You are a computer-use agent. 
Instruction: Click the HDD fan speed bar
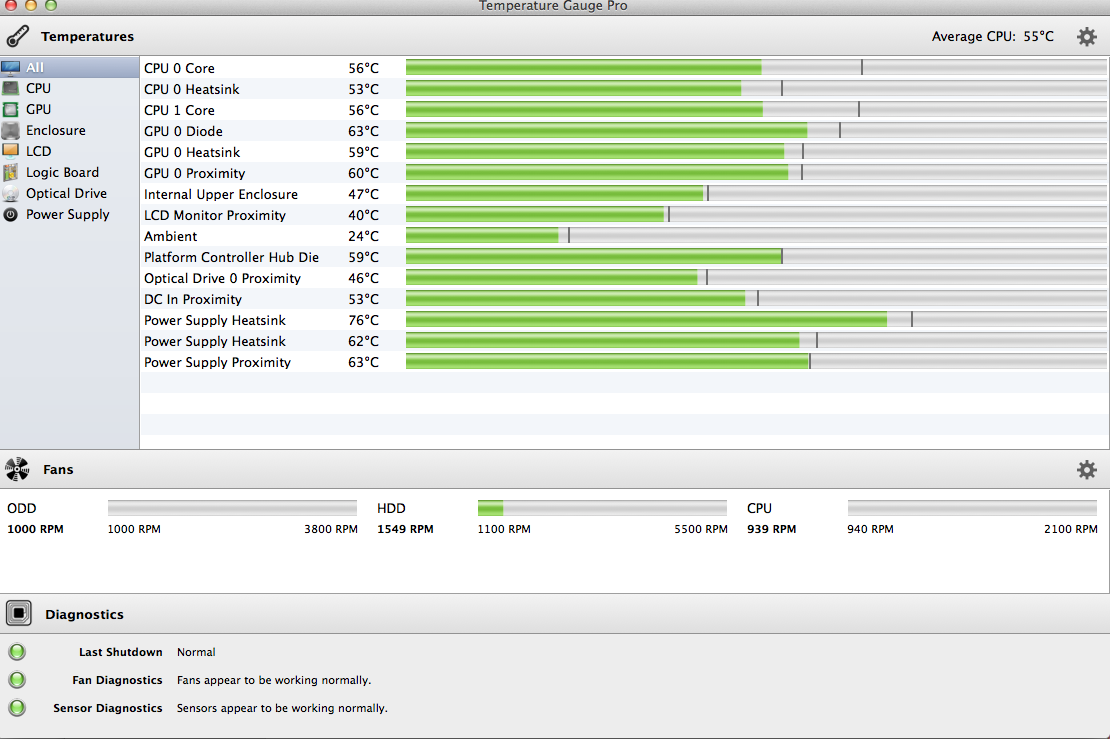(x=602, y=508)
